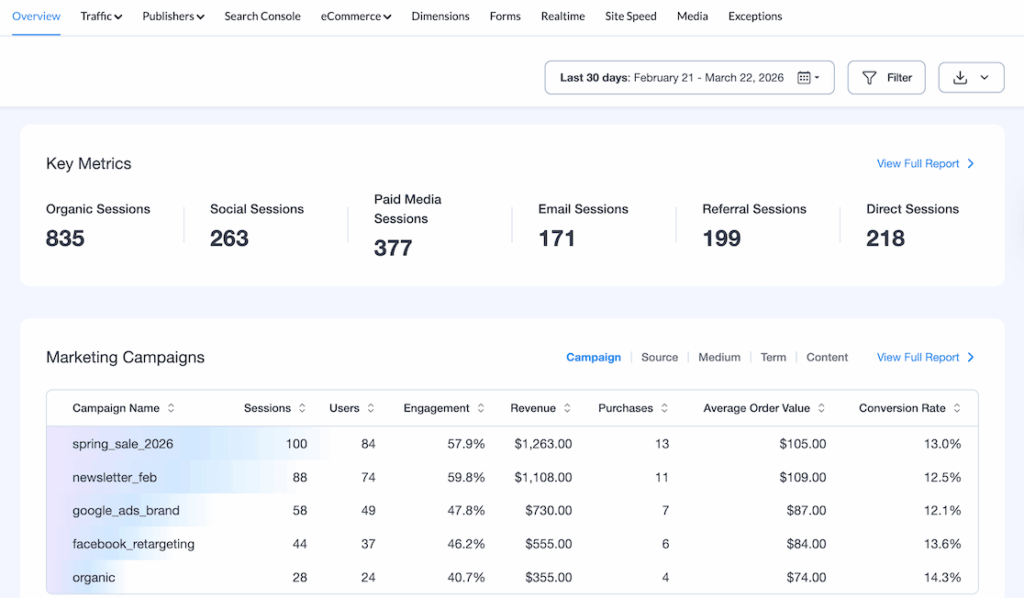Sort the Engagement column
The width and height of the screenshot is (1024, 598).
pyautogui.click(x=480, y=408)
